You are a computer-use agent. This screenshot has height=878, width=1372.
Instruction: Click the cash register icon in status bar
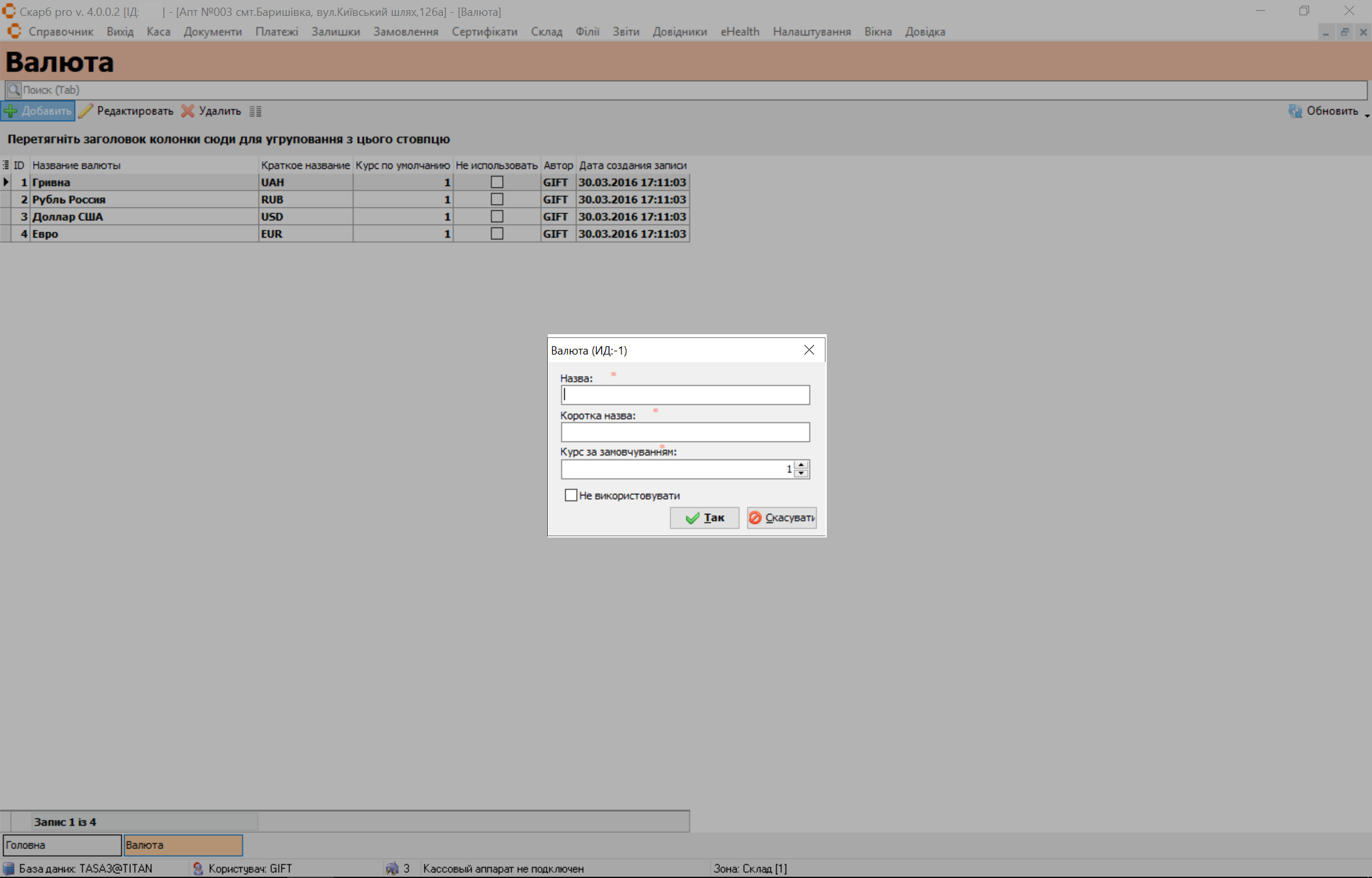point(392,868)
